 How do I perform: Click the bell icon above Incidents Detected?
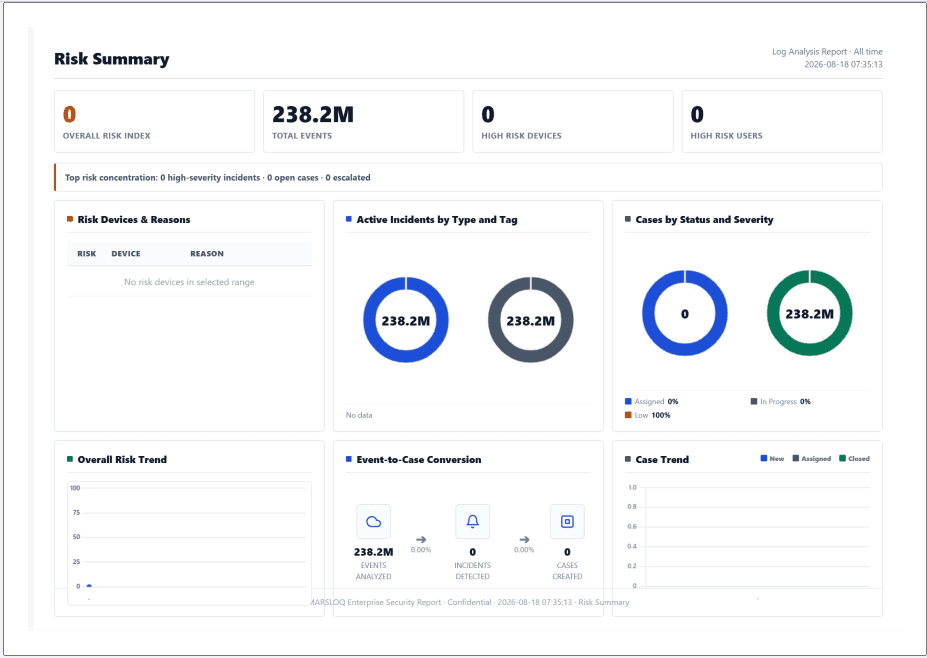pos(472,521)
